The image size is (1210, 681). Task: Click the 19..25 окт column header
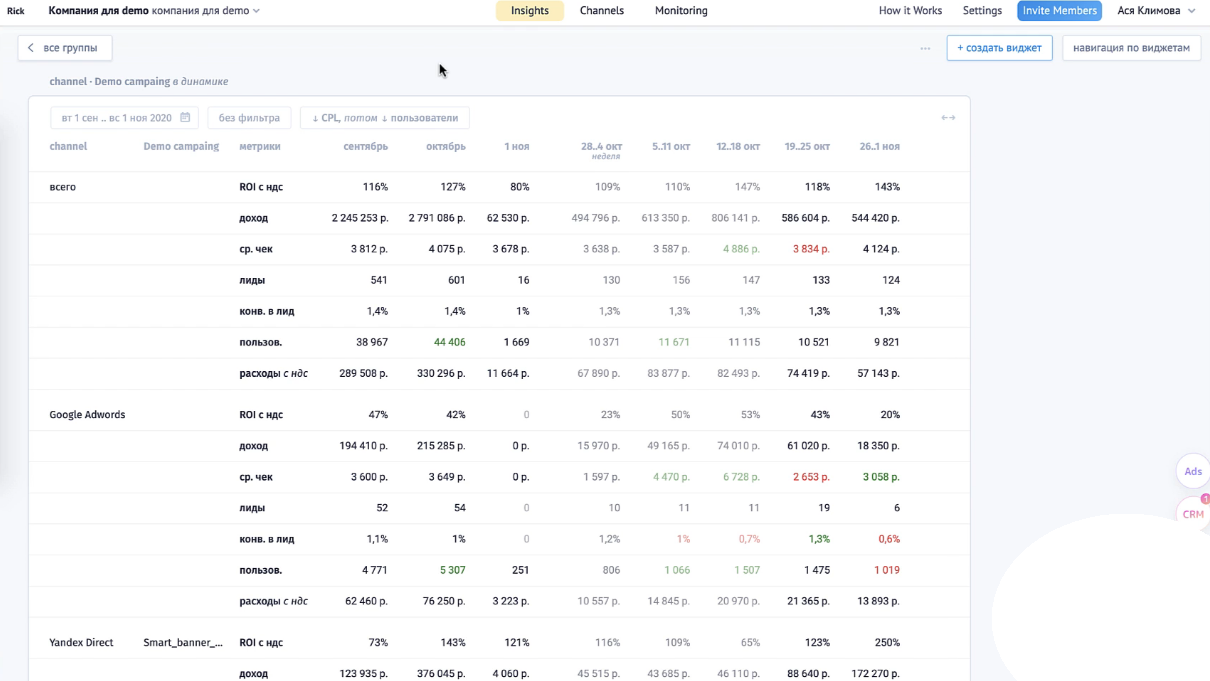click(807, 147)
